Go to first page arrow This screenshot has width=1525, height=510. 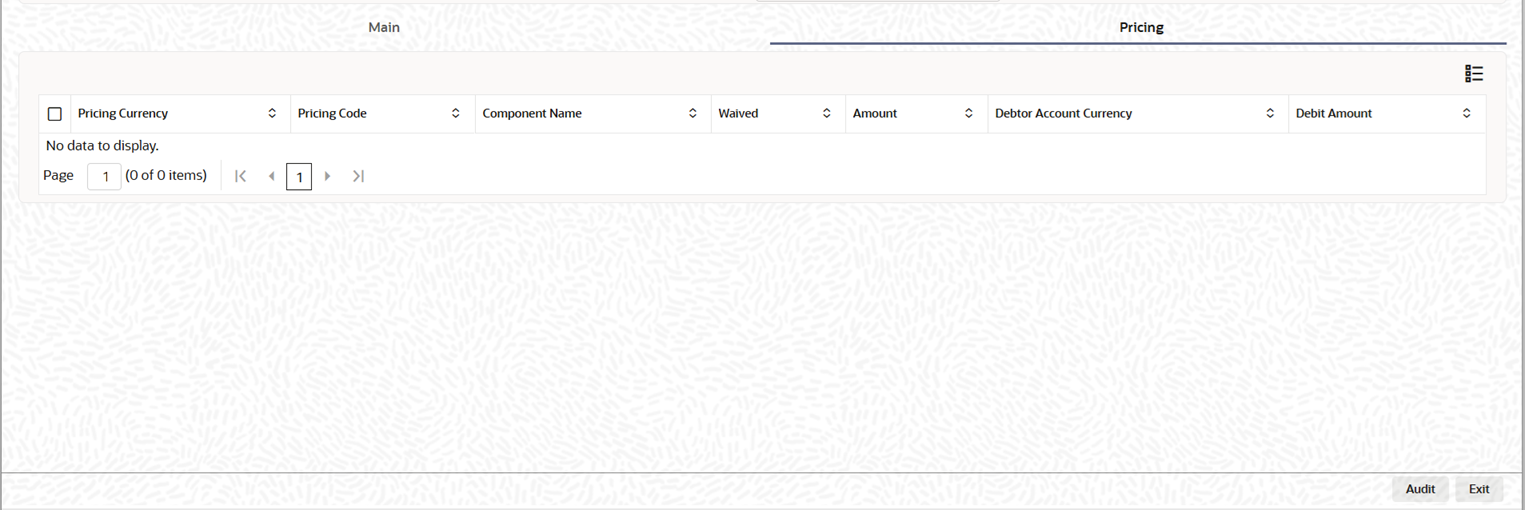click(x=240, y=176)
